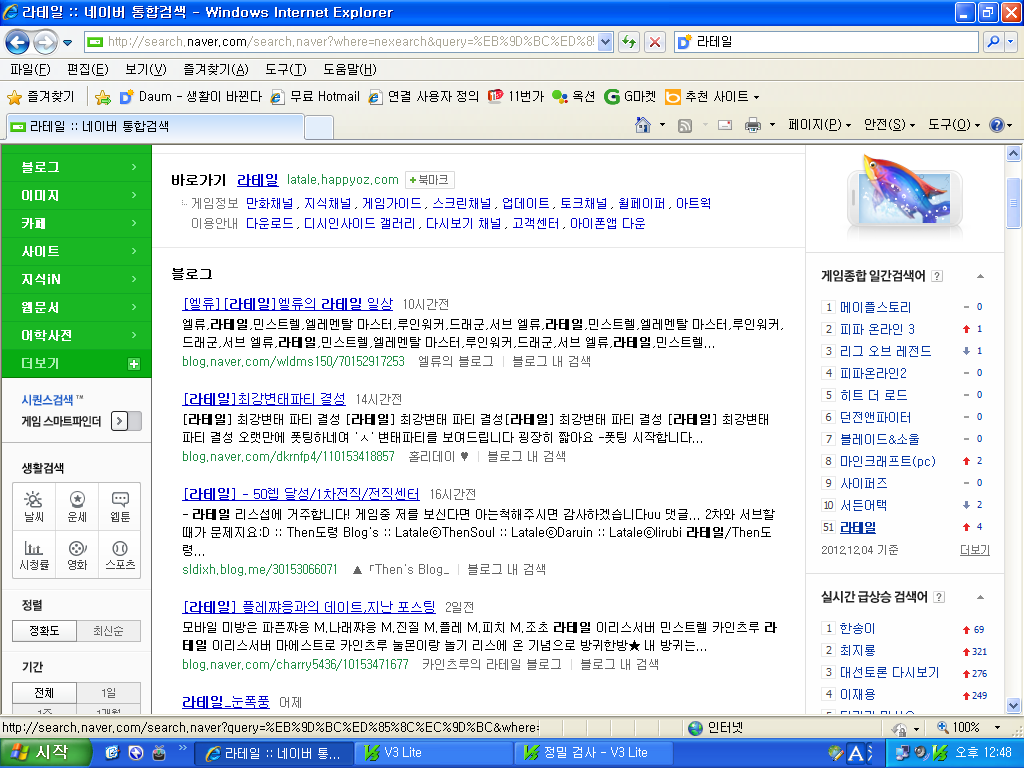Open 웹툰 webtoon search icon
Screen dimensions: 1024x768
(120, 506)
